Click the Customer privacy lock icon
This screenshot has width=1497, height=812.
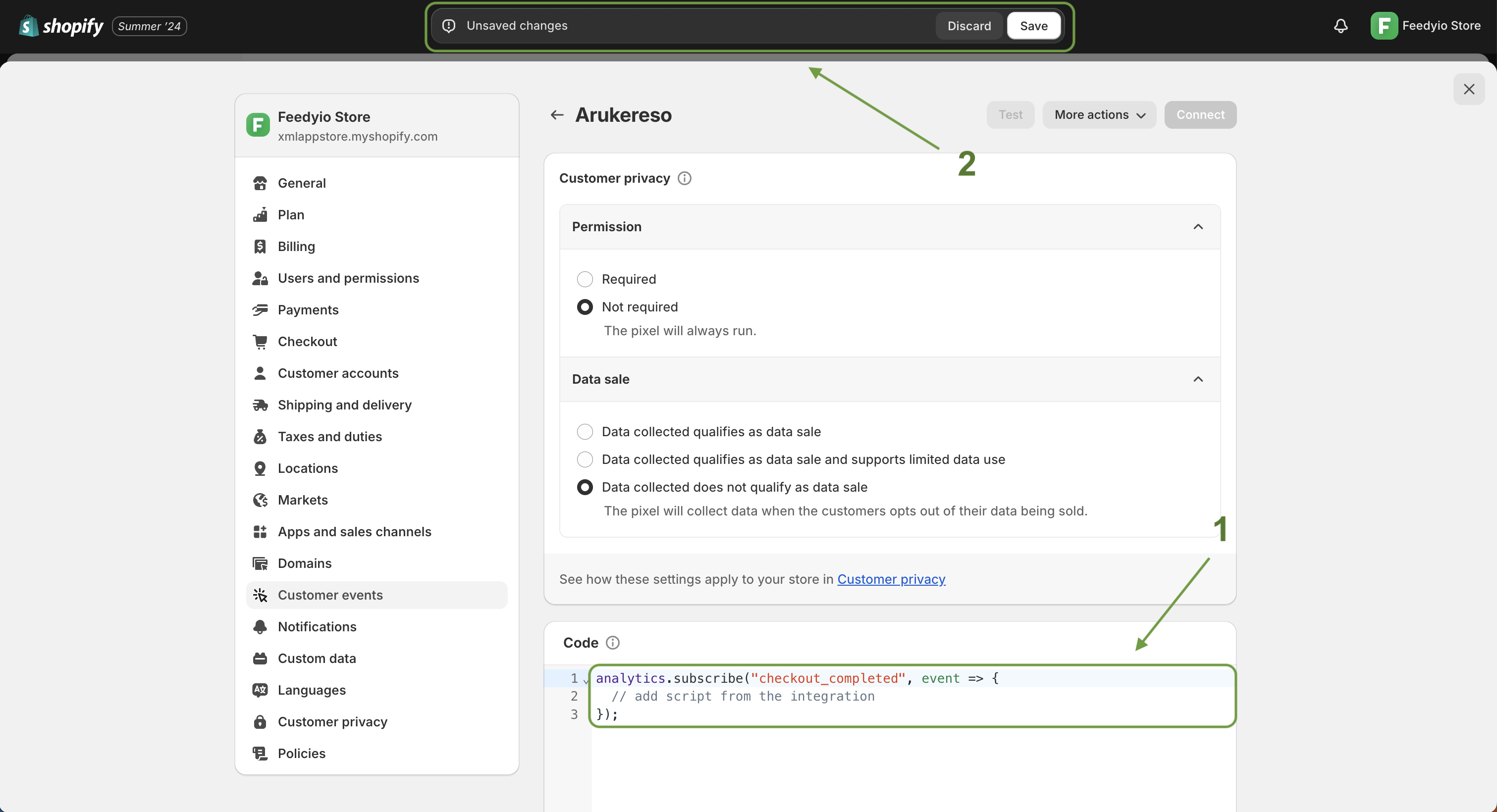pyautogui.click(x=260, y=721)
